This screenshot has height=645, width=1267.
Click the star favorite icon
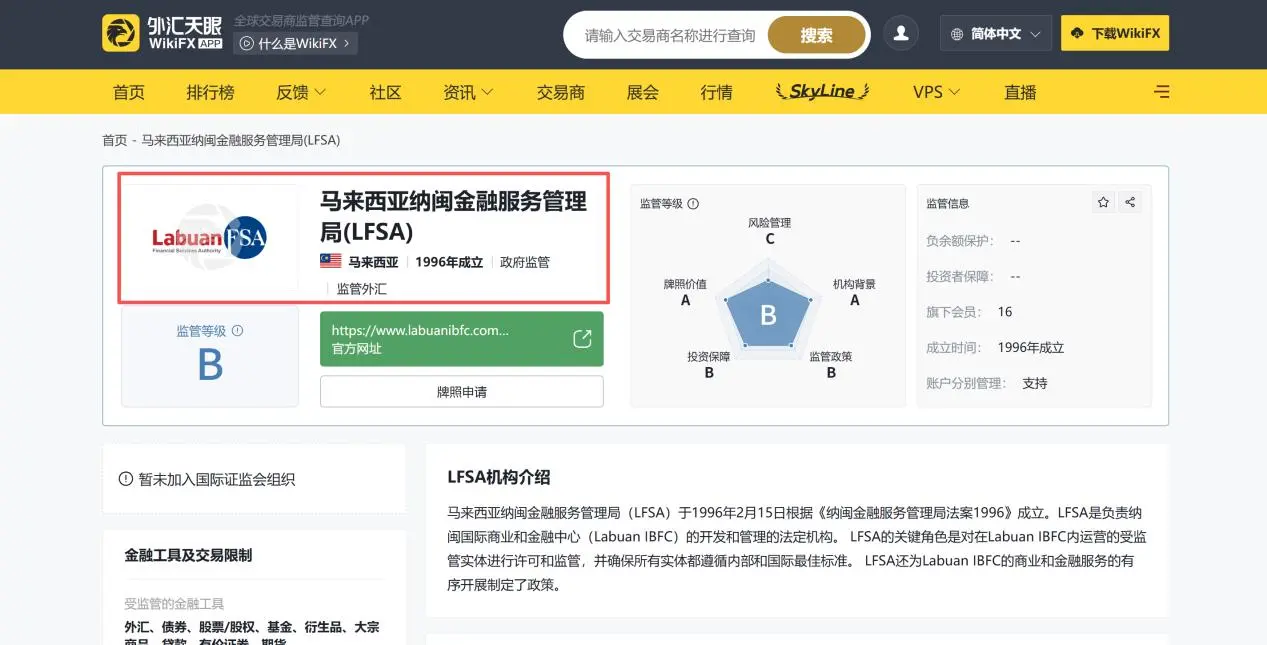pos(1104,202)
